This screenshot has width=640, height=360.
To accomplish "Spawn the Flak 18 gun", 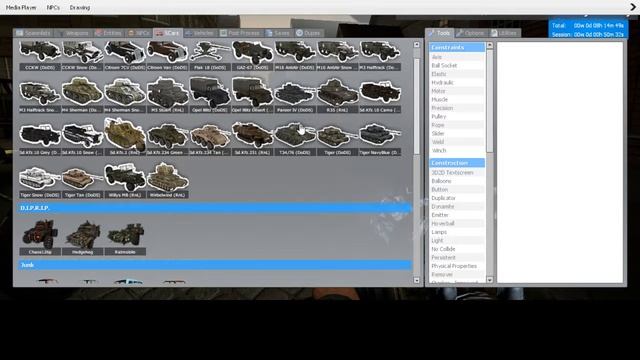I will [210, 56].
